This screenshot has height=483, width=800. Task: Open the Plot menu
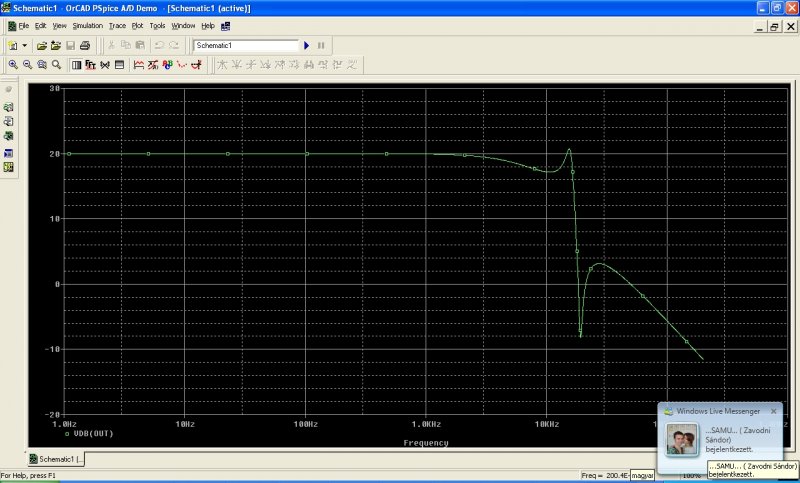click(x=137, y=26)
